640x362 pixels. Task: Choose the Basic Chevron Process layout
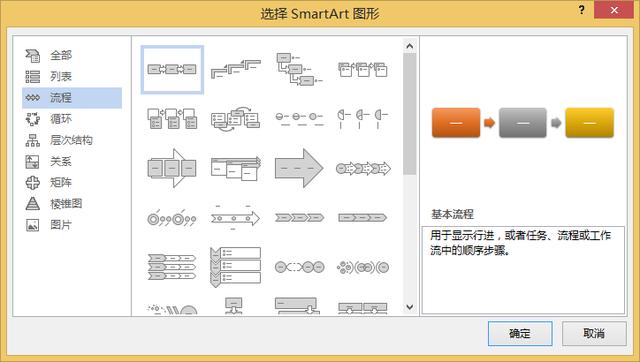[299, 218]
